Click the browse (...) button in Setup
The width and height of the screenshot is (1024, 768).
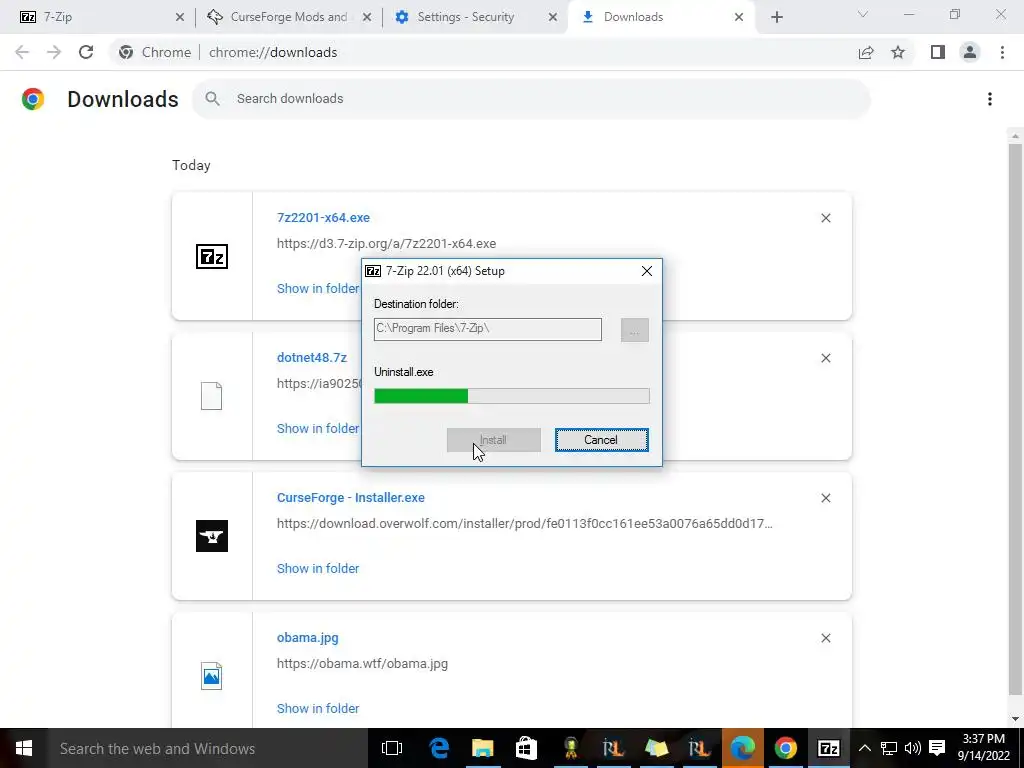click(635, 330)
